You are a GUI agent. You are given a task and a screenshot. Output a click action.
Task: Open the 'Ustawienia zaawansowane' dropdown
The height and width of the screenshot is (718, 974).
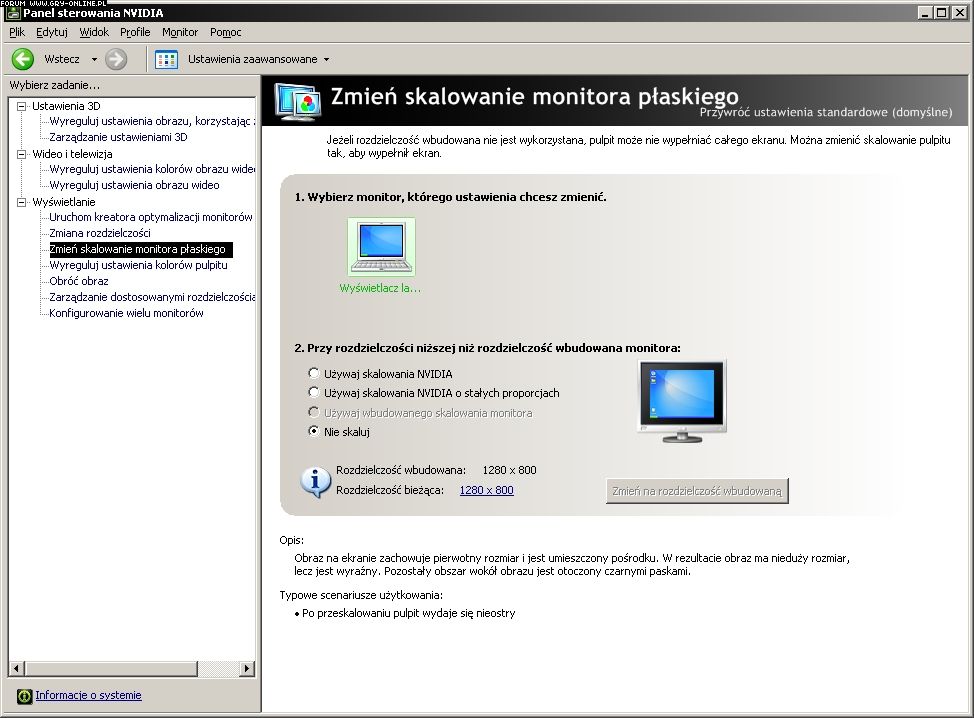326,60
